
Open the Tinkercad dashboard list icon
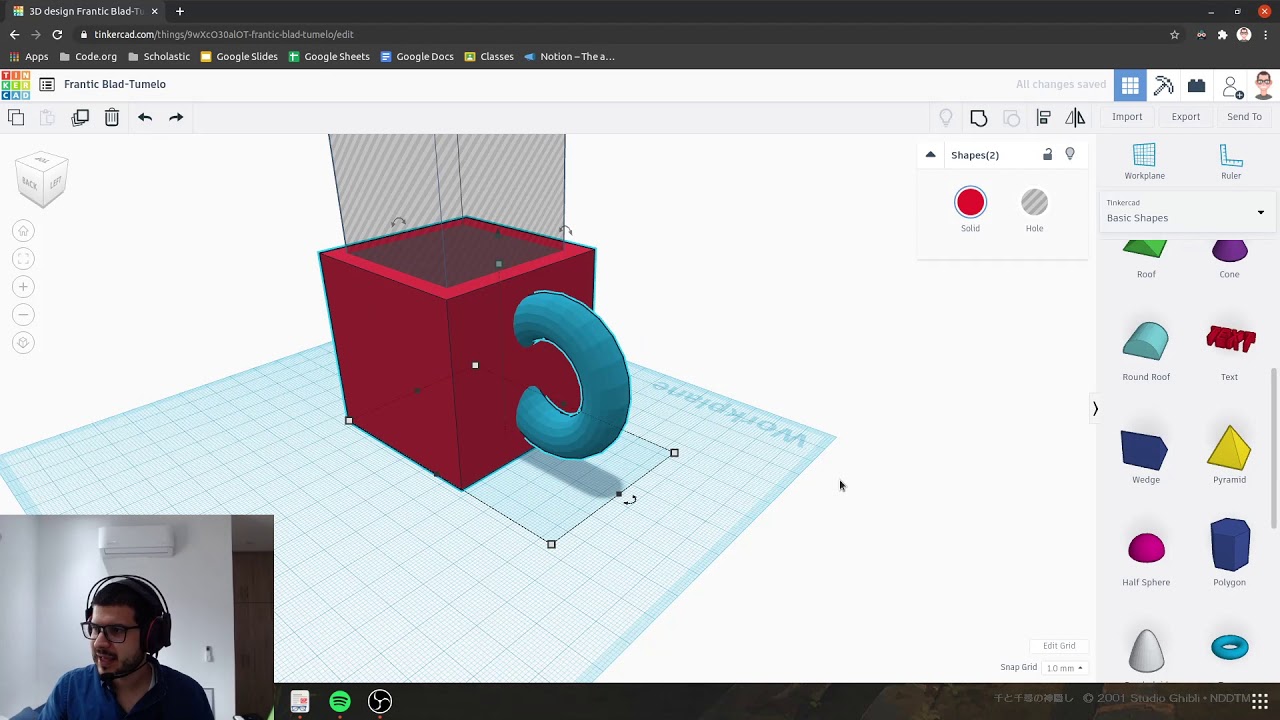(47, 85)
